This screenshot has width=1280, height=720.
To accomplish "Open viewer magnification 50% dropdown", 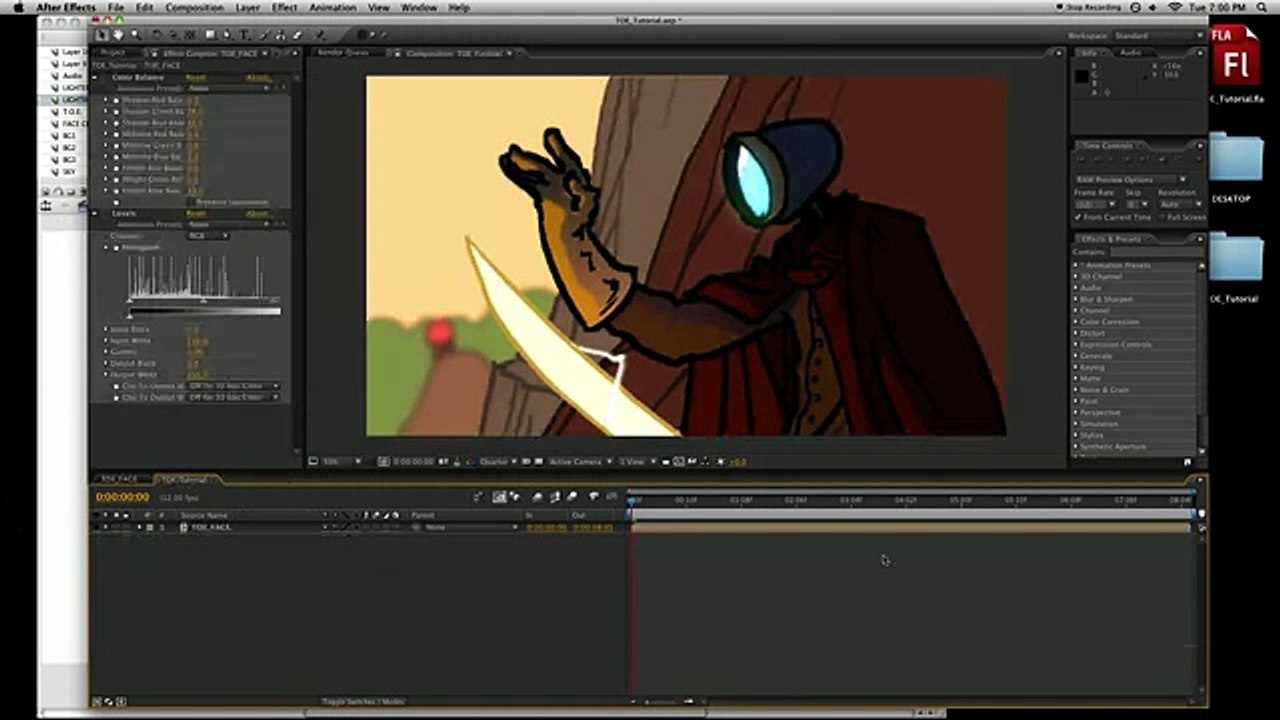I will tap(340, 462).
